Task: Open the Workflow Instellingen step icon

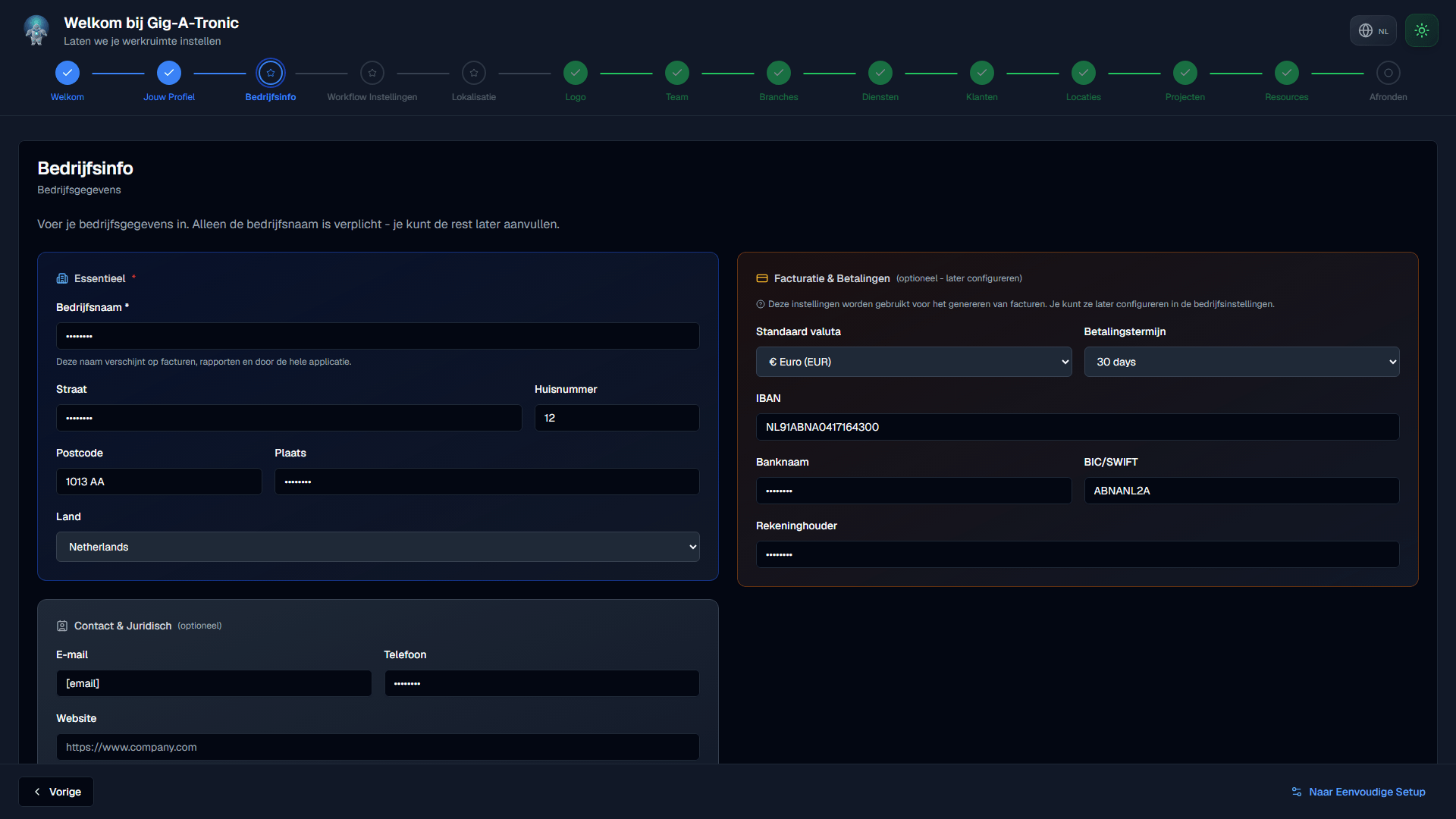Action: [372, 73]
